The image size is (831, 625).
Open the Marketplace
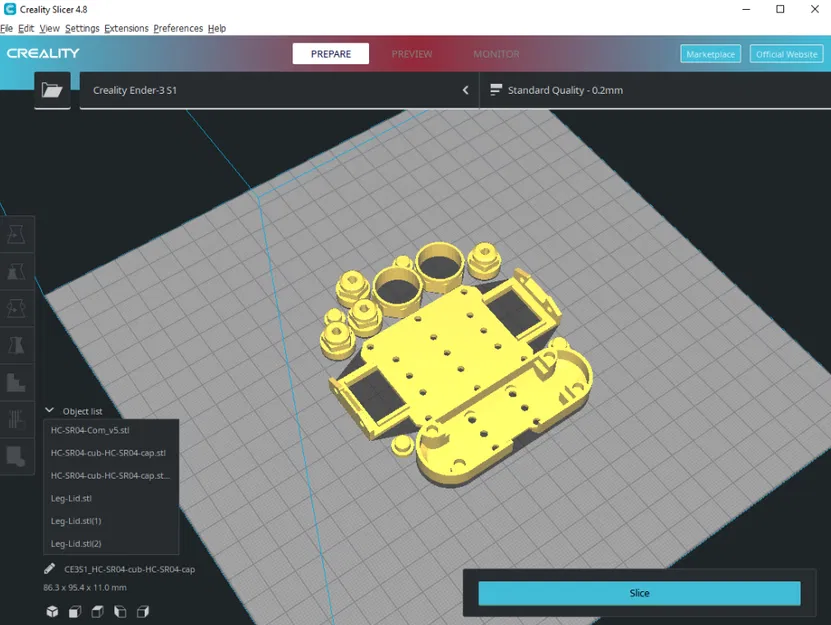pyautogui.click(x=710, y=54)
